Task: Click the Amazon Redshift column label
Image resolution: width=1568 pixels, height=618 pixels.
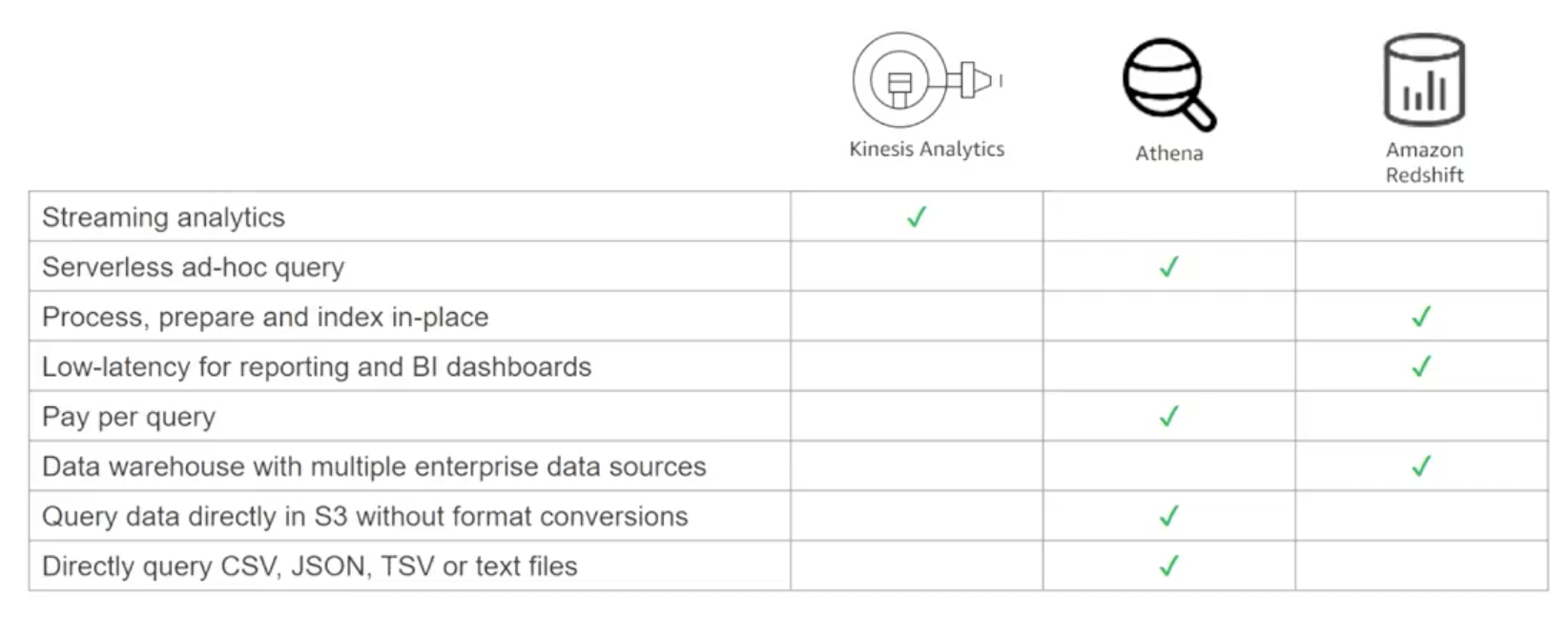Action: (1424, 162)
